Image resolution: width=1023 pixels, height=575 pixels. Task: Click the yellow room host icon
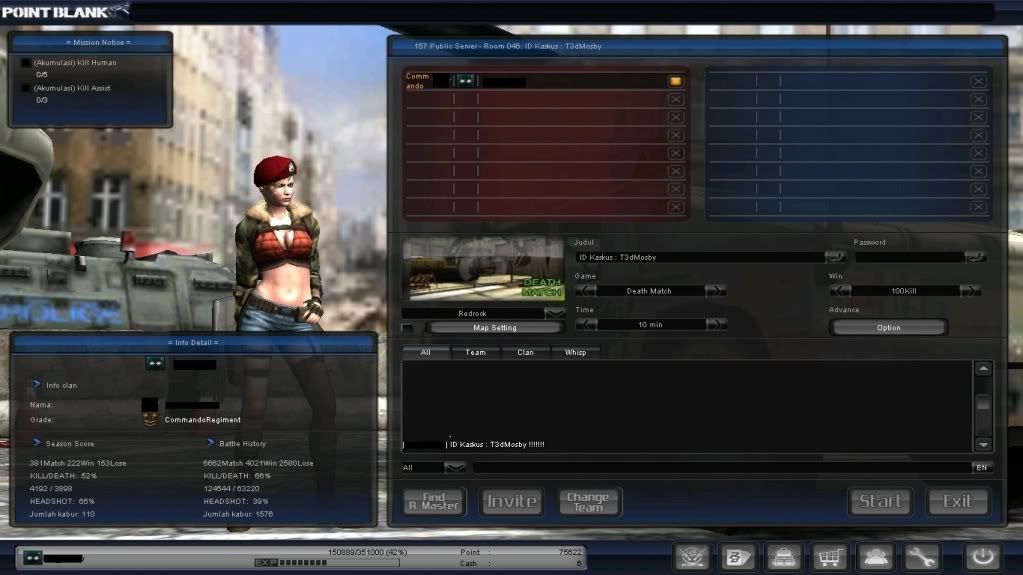coord(675,81)
